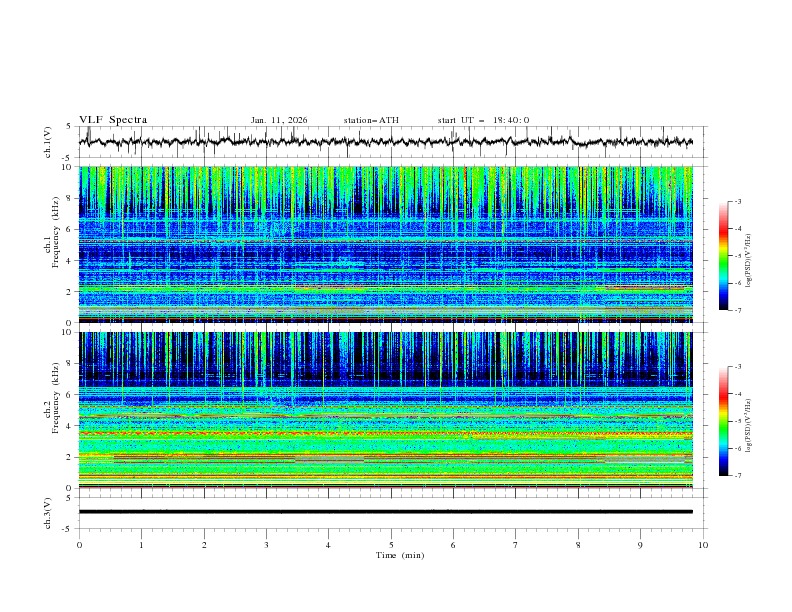Click the ch.2 spectrogram colorbar
The image size is (792, 612).
723,420
